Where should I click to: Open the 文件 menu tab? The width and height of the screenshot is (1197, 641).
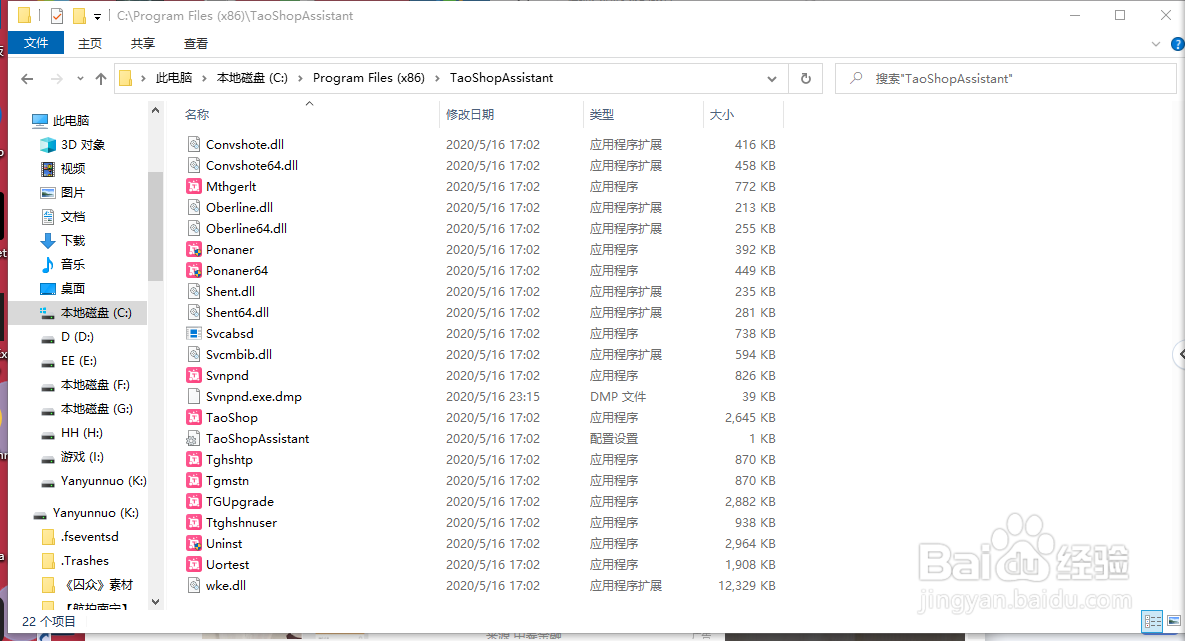(x=36, y=43)
